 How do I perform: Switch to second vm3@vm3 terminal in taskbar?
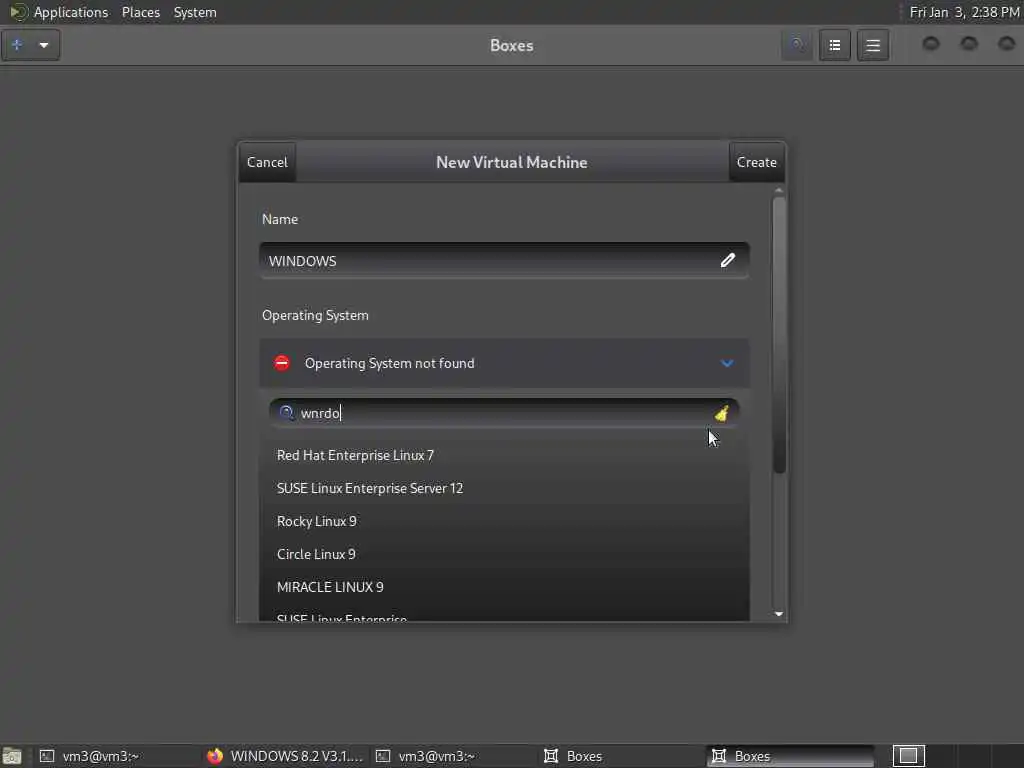coord(455,756)
